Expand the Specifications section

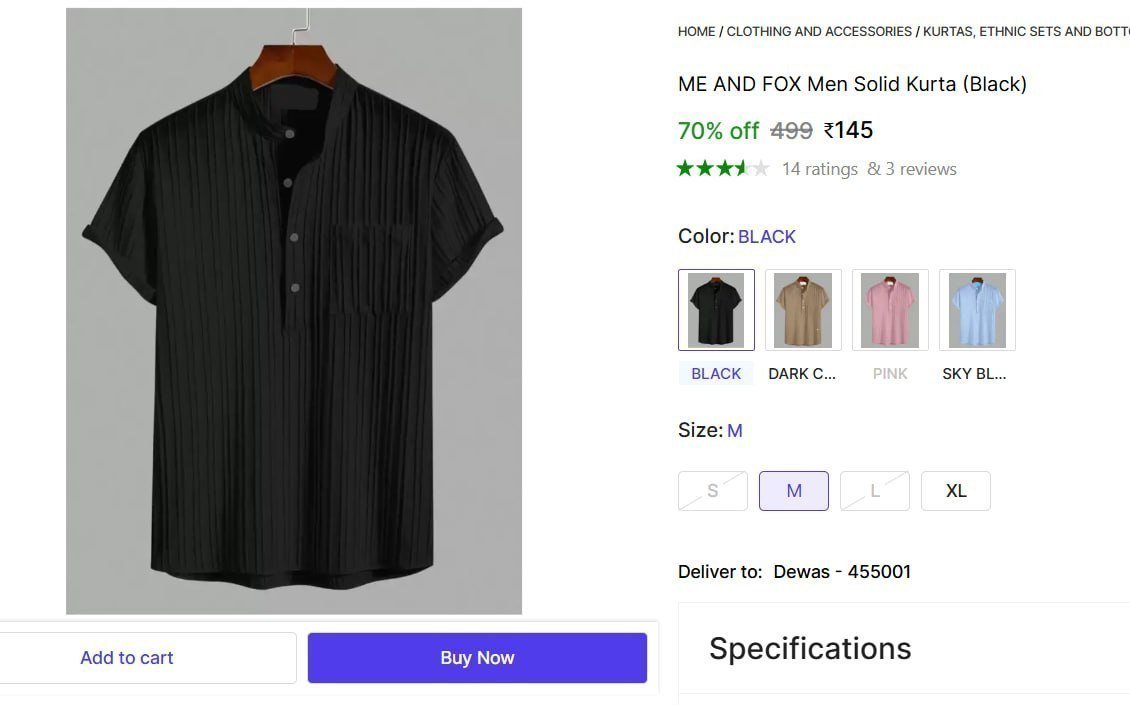click(810, 649)
